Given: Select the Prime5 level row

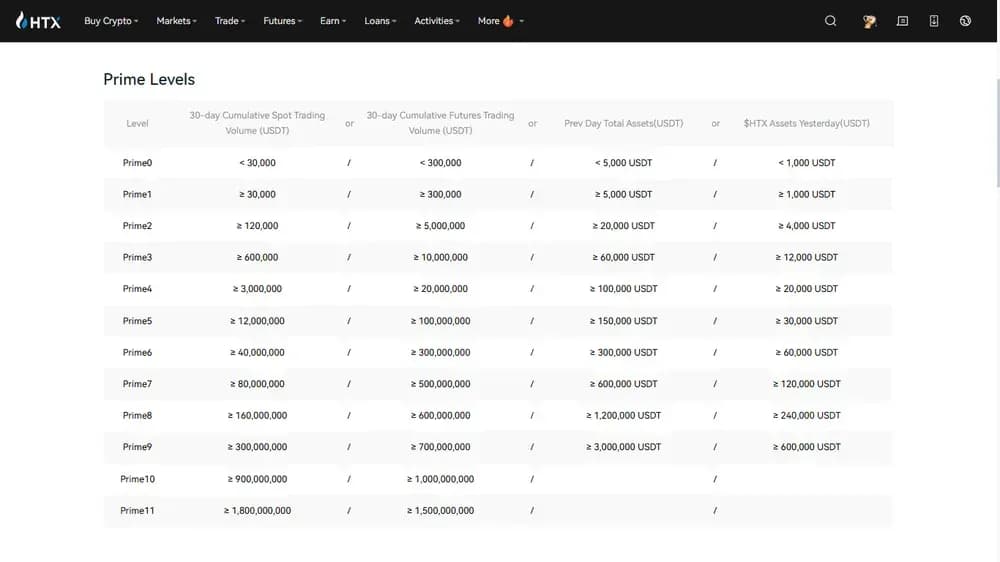Looking at the screenshot, I should (137, 321).
